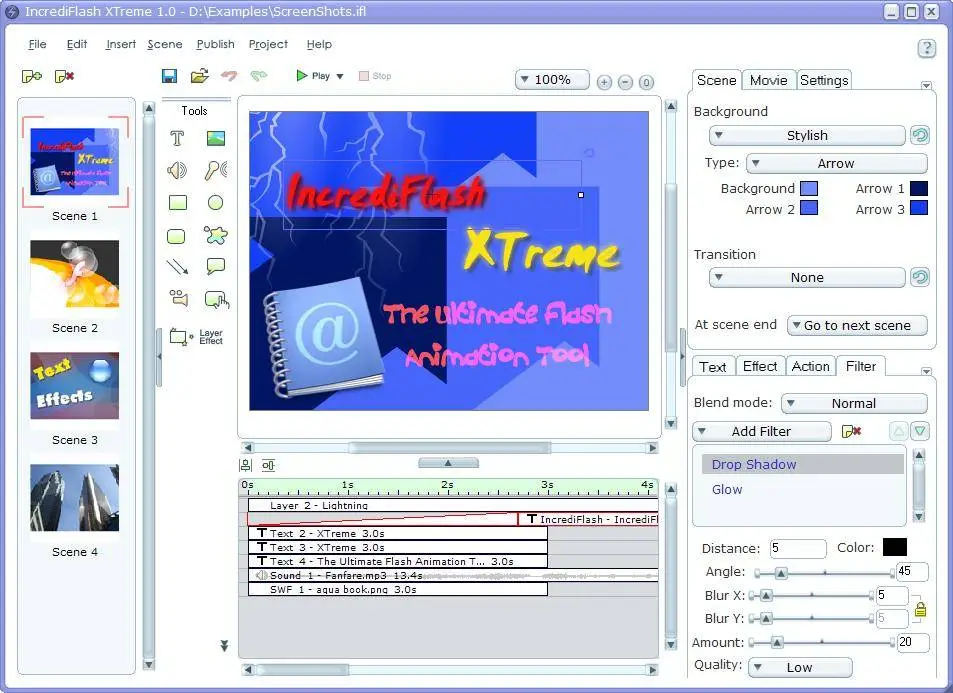Open the Layer Effect tool
This screenshot has width=953, height=693.
pyautogui.click(x=196, y=337)
